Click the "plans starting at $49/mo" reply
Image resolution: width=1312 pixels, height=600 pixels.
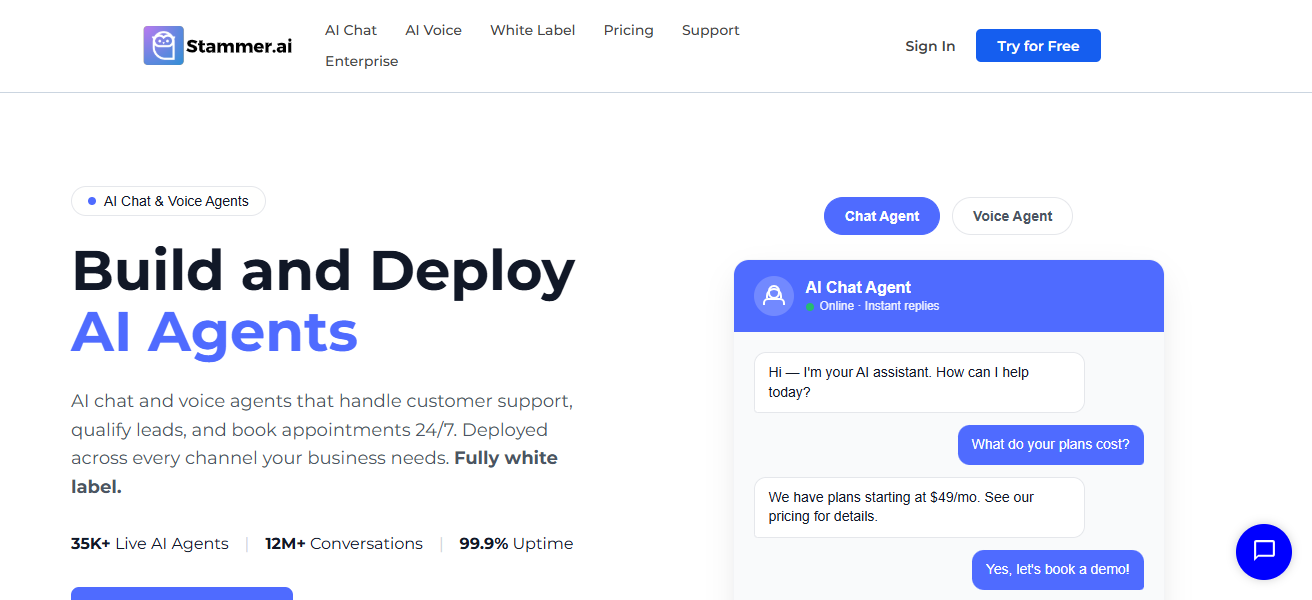[x=918, y=507]
